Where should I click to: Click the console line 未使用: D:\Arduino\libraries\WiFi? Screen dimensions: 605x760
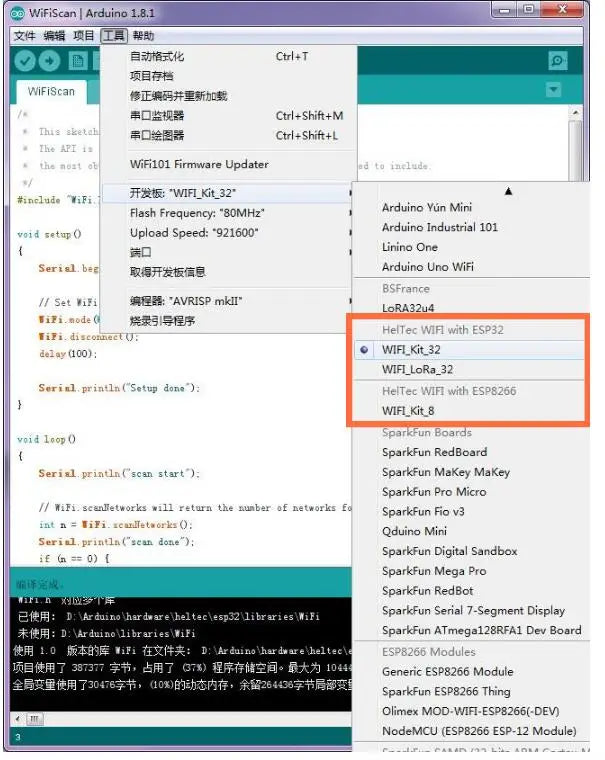coord(107,633)
